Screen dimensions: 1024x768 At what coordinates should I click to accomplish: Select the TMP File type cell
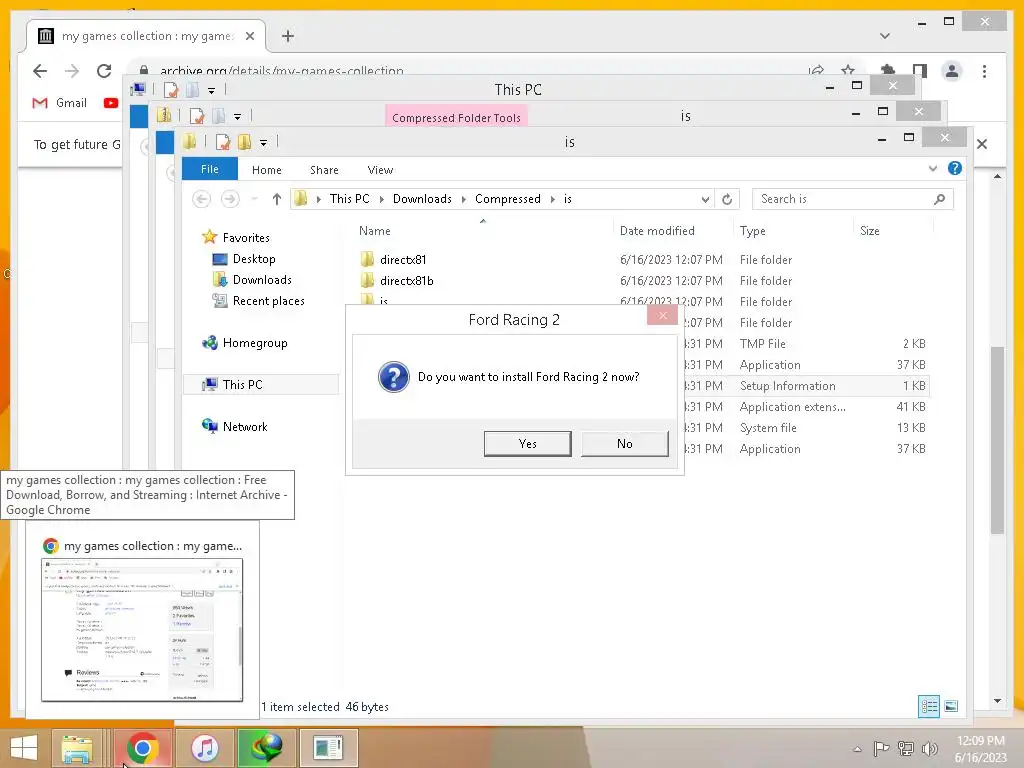coord(763,344)
